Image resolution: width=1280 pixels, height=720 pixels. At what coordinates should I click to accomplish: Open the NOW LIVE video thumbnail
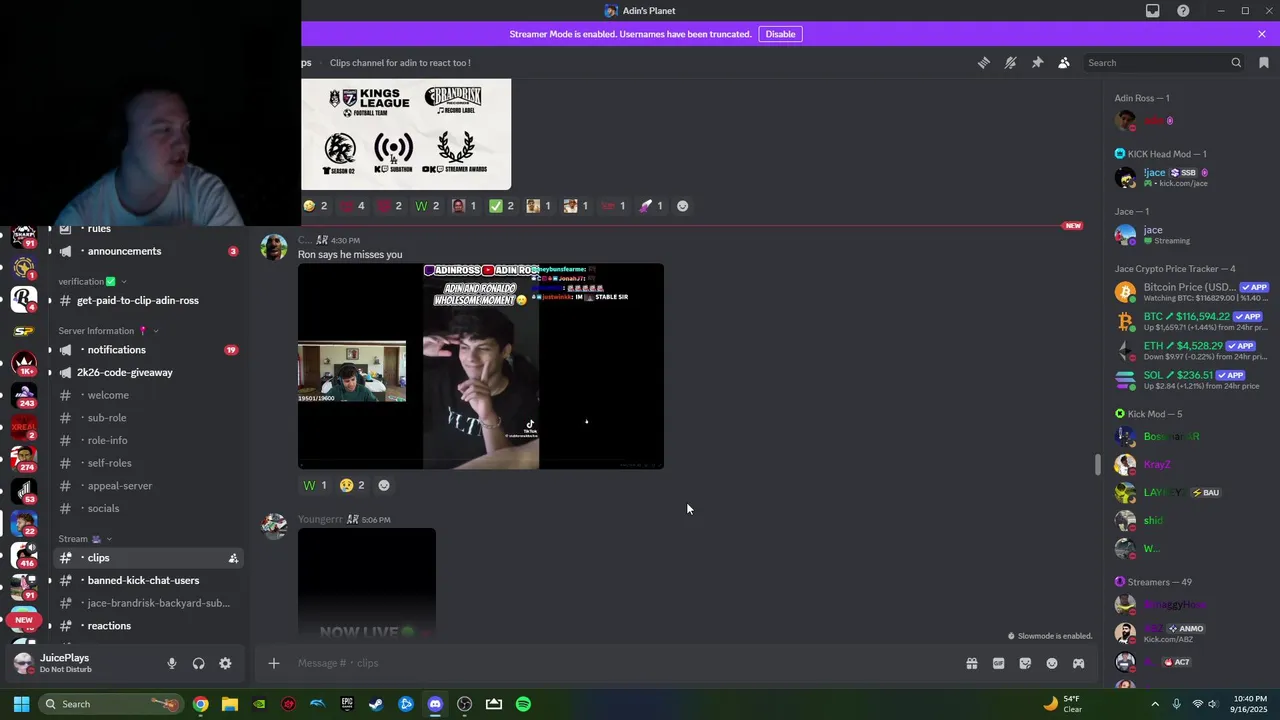(367, 582)
